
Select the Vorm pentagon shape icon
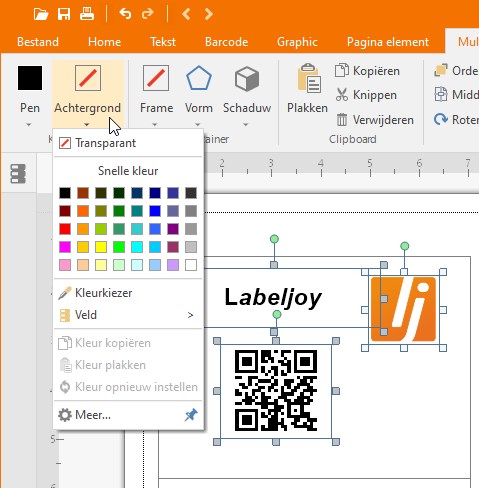199,78
